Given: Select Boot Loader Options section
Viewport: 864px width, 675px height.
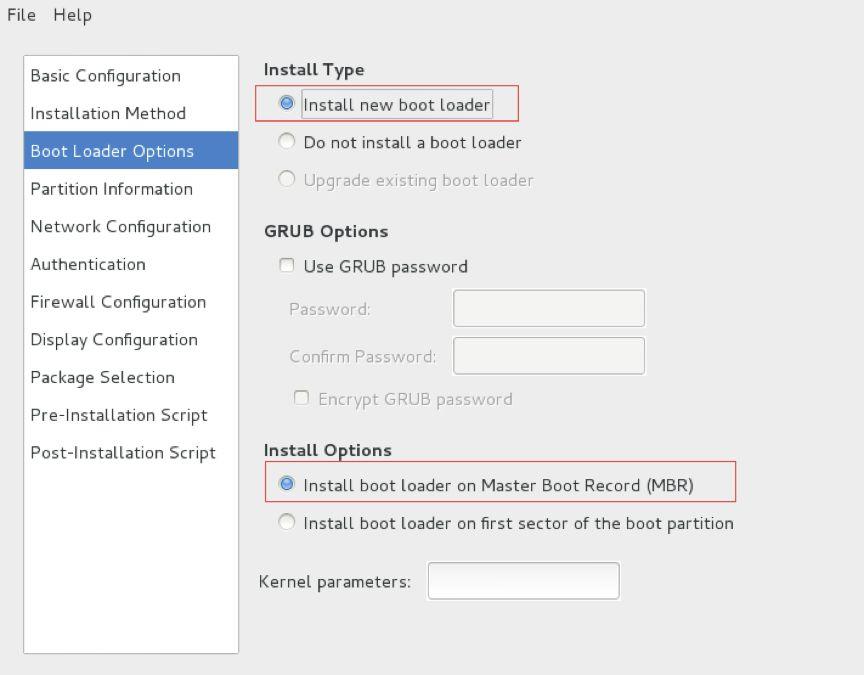Looking at the screenshot, I should [112, 151].
